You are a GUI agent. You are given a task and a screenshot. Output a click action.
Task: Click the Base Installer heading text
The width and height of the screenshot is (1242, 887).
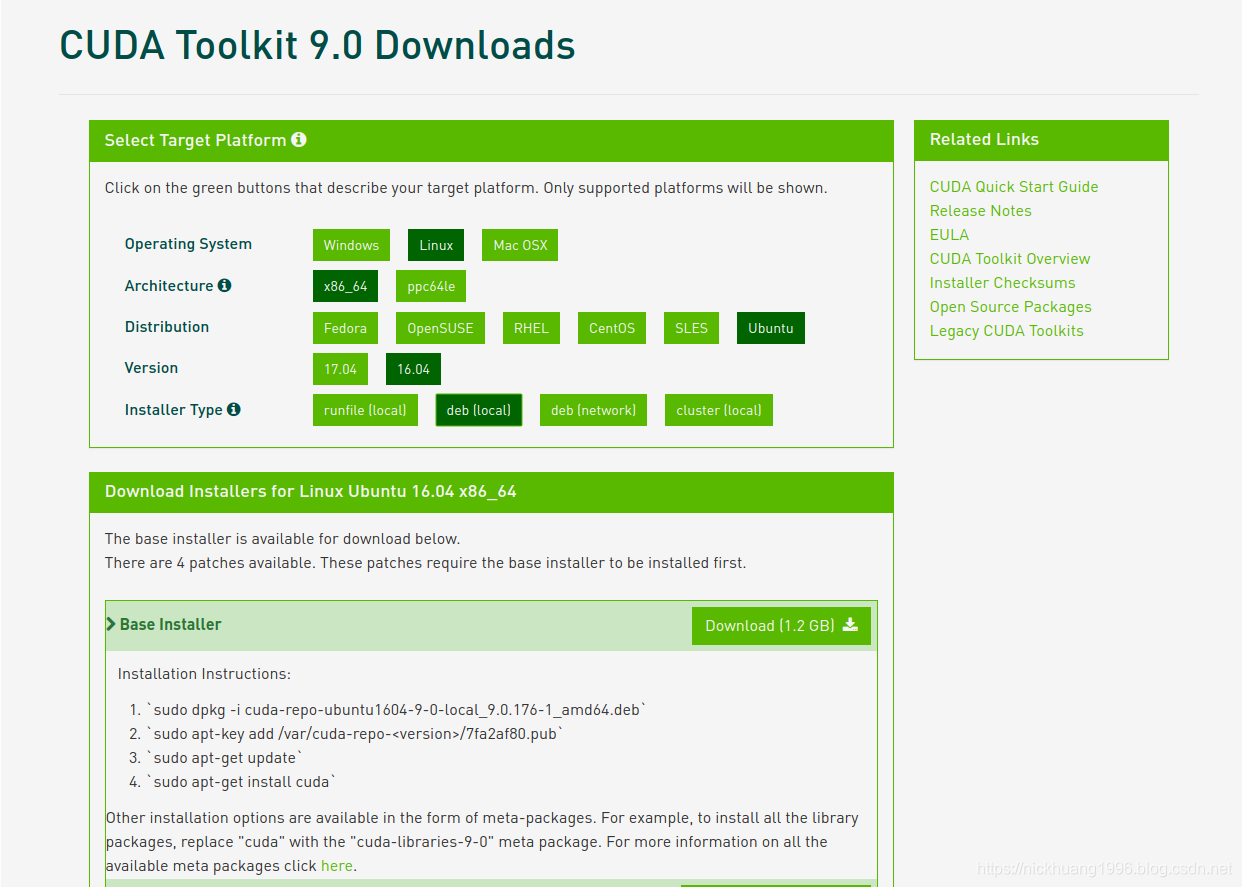171,624
